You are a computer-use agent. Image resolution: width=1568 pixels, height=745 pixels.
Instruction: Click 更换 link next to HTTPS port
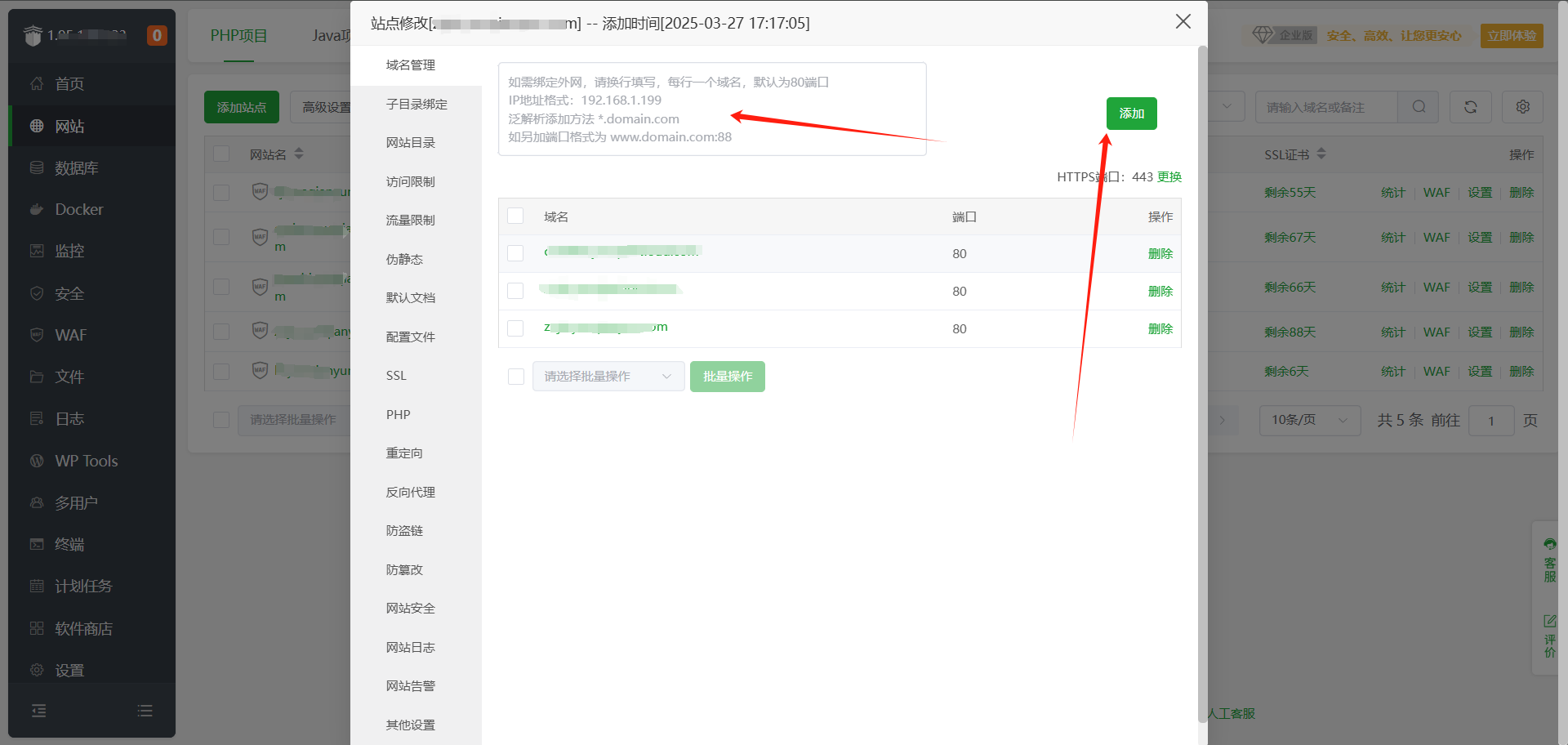click(x=1169, y=177)
